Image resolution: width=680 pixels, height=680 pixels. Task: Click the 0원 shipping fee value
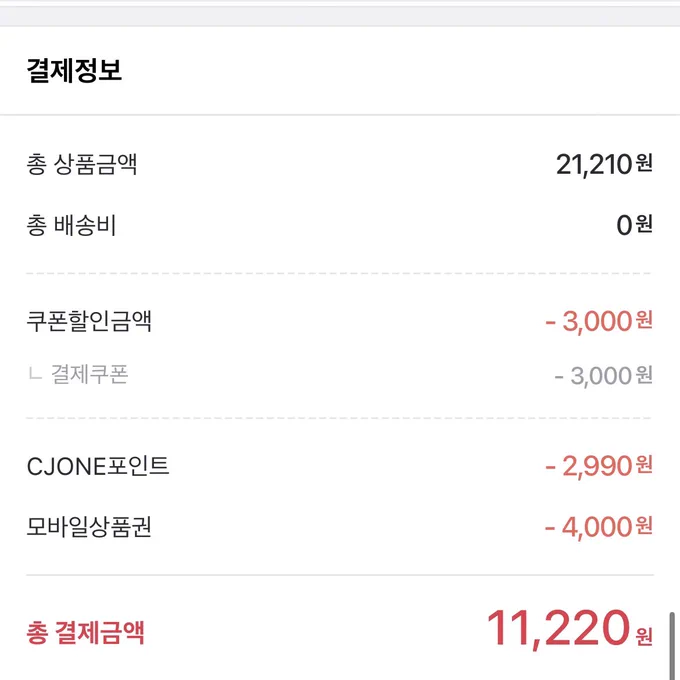tap(634, 225)
